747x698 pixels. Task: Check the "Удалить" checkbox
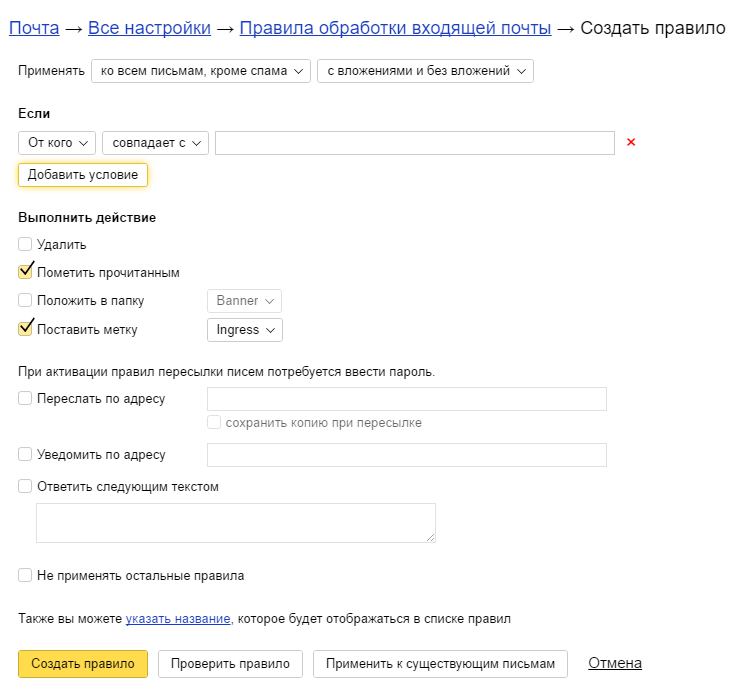coord(25,244)
